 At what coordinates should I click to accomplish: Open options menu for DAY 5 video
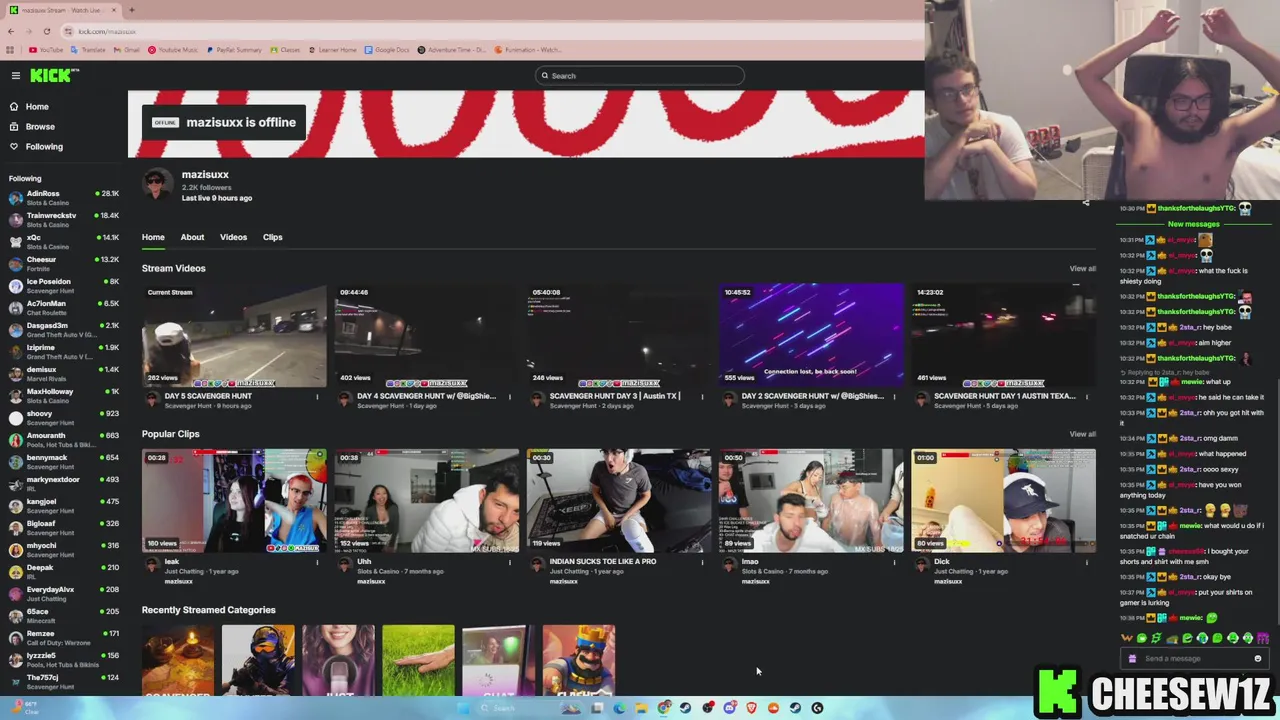click(x=318, y=396)
